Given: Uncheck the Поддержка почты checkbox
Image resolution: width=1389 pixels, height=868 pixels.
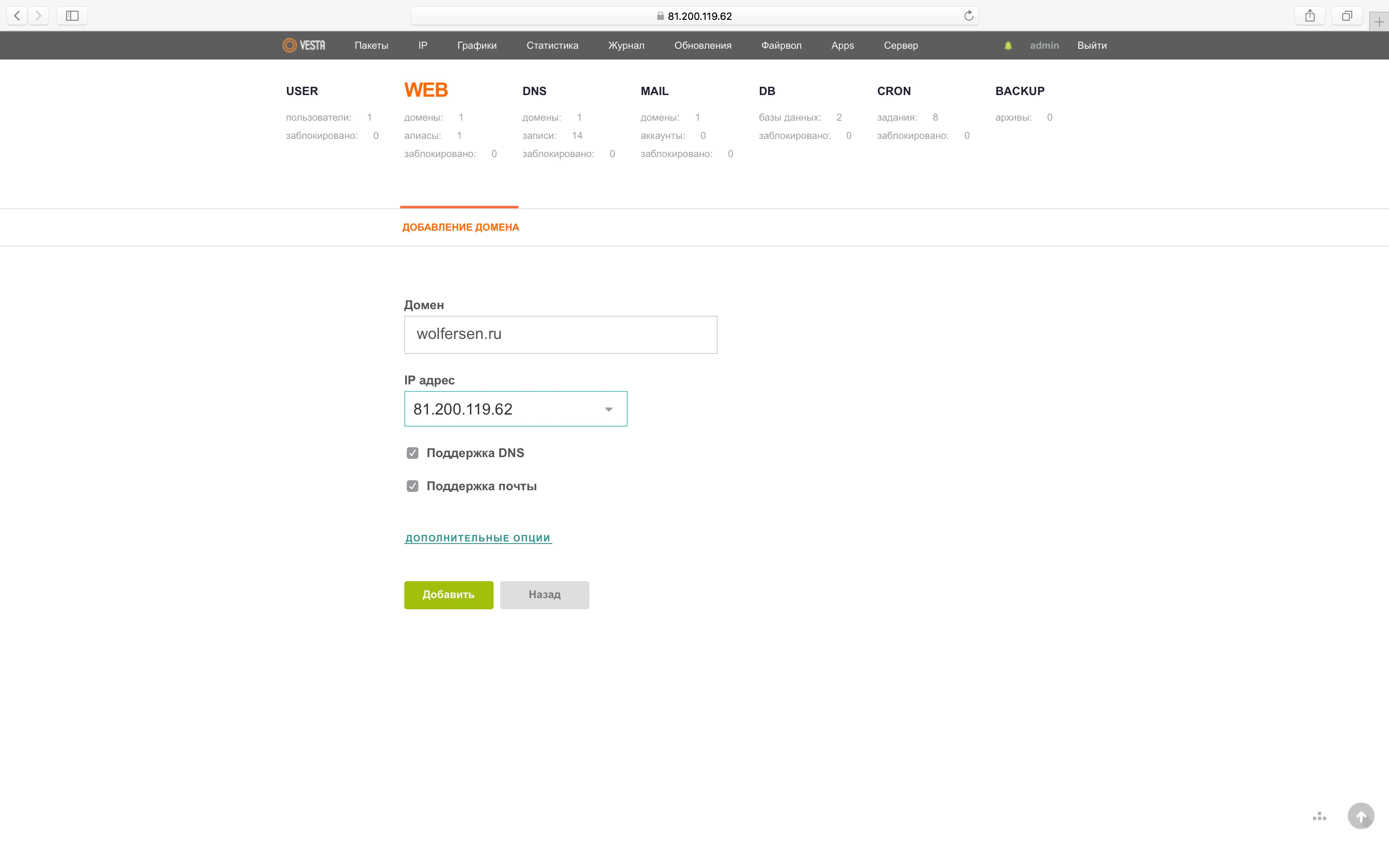Looking at the screenshot, I should pos(412,486).
